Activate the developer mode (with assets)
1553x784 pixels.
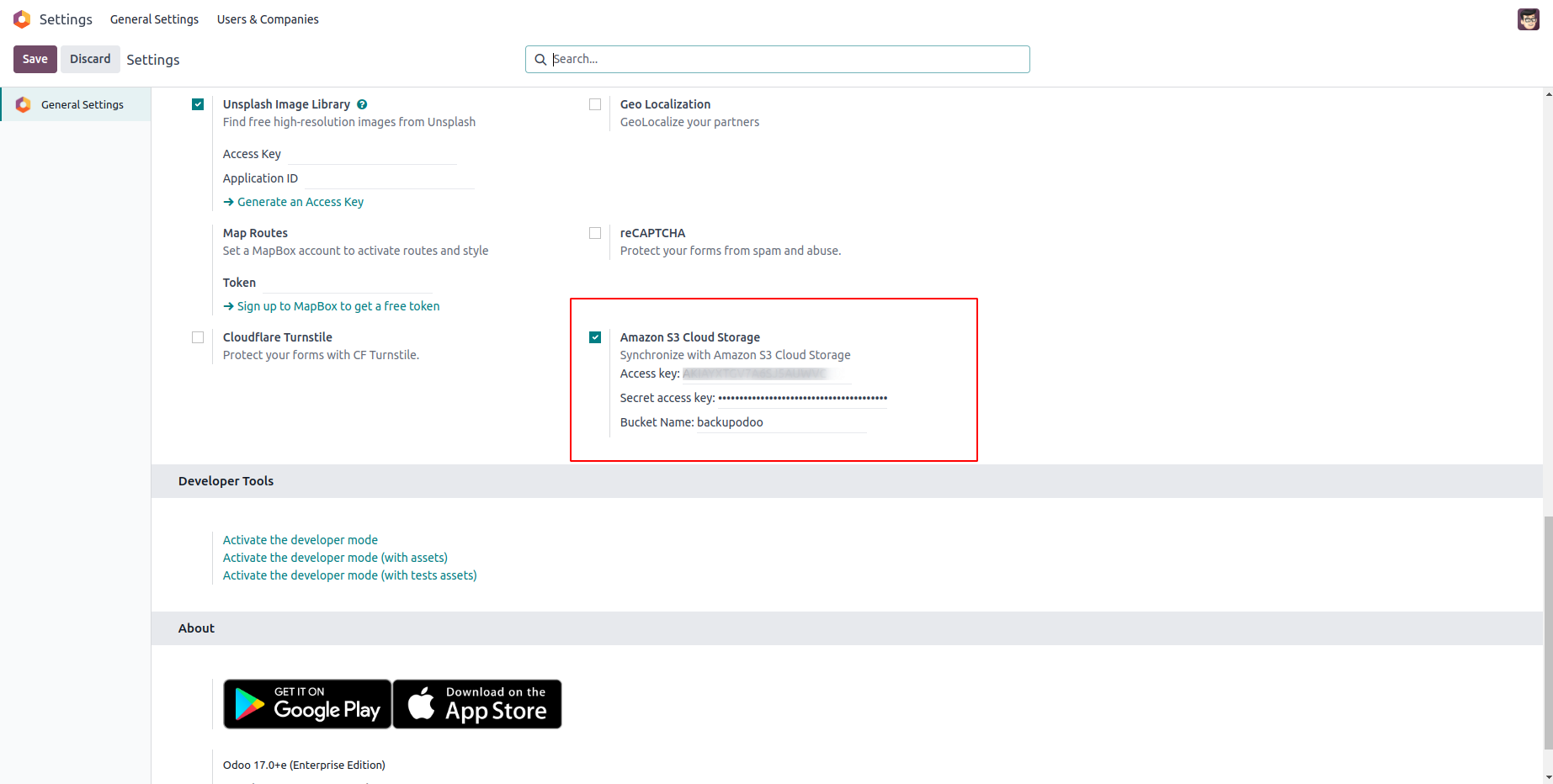point(335,558)
